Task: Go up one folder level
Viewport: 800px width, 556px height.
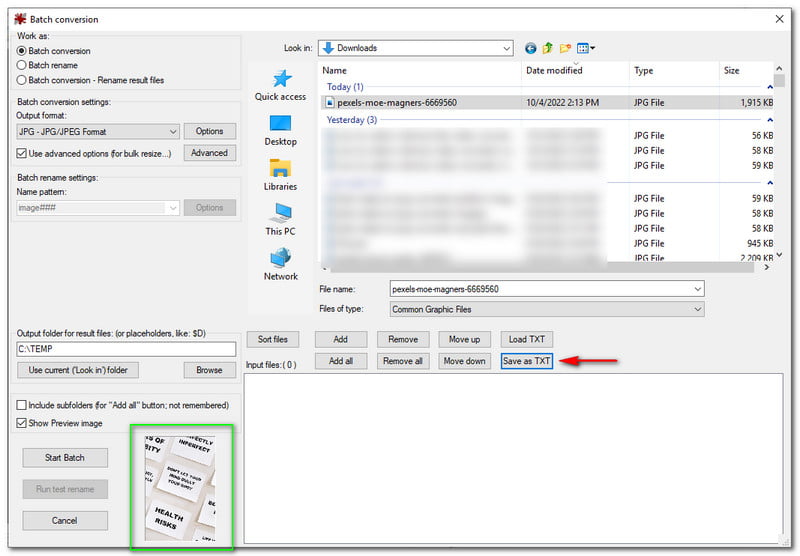Action: pos(547,48)
